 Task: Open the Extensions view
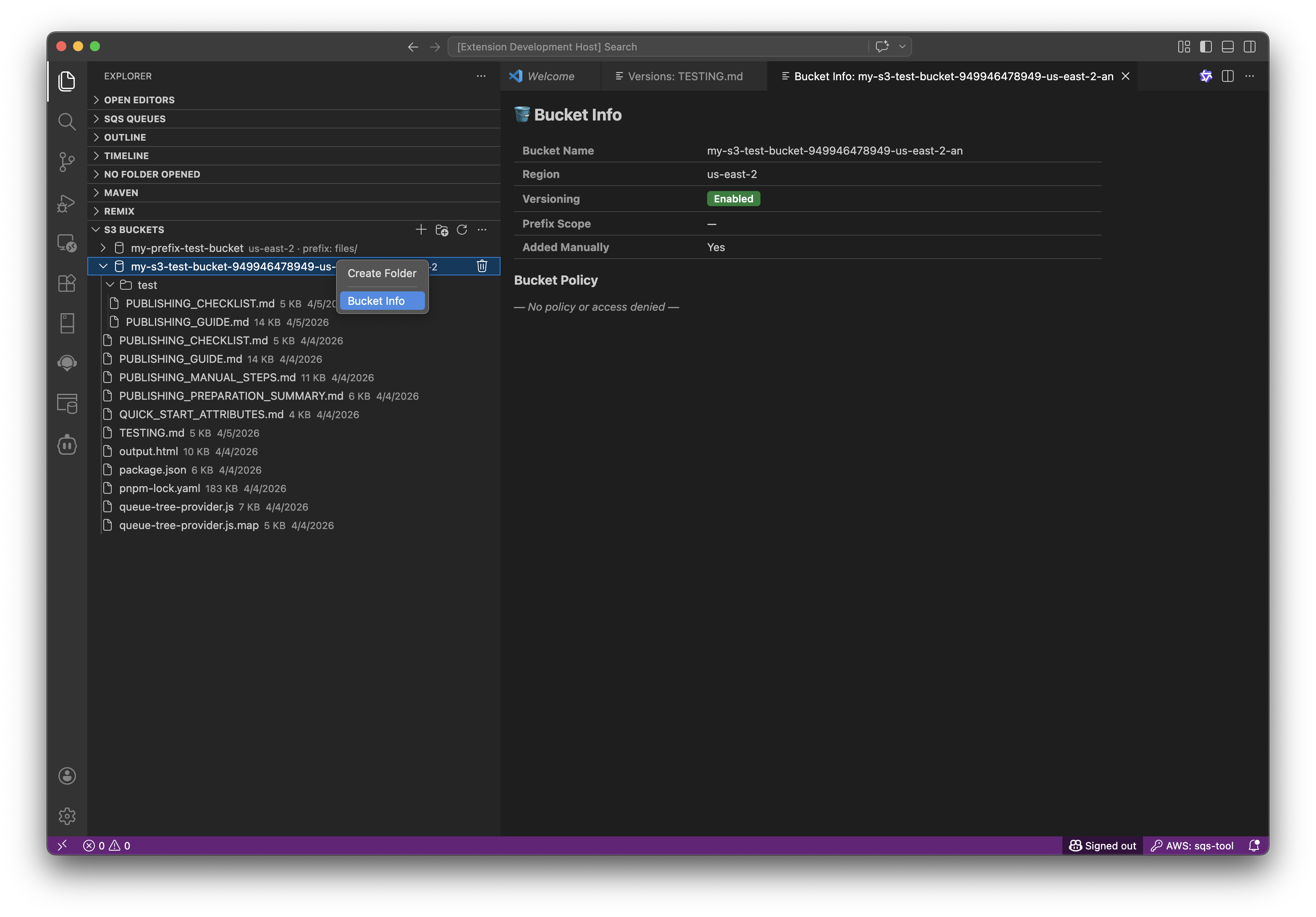click(67, 283)
